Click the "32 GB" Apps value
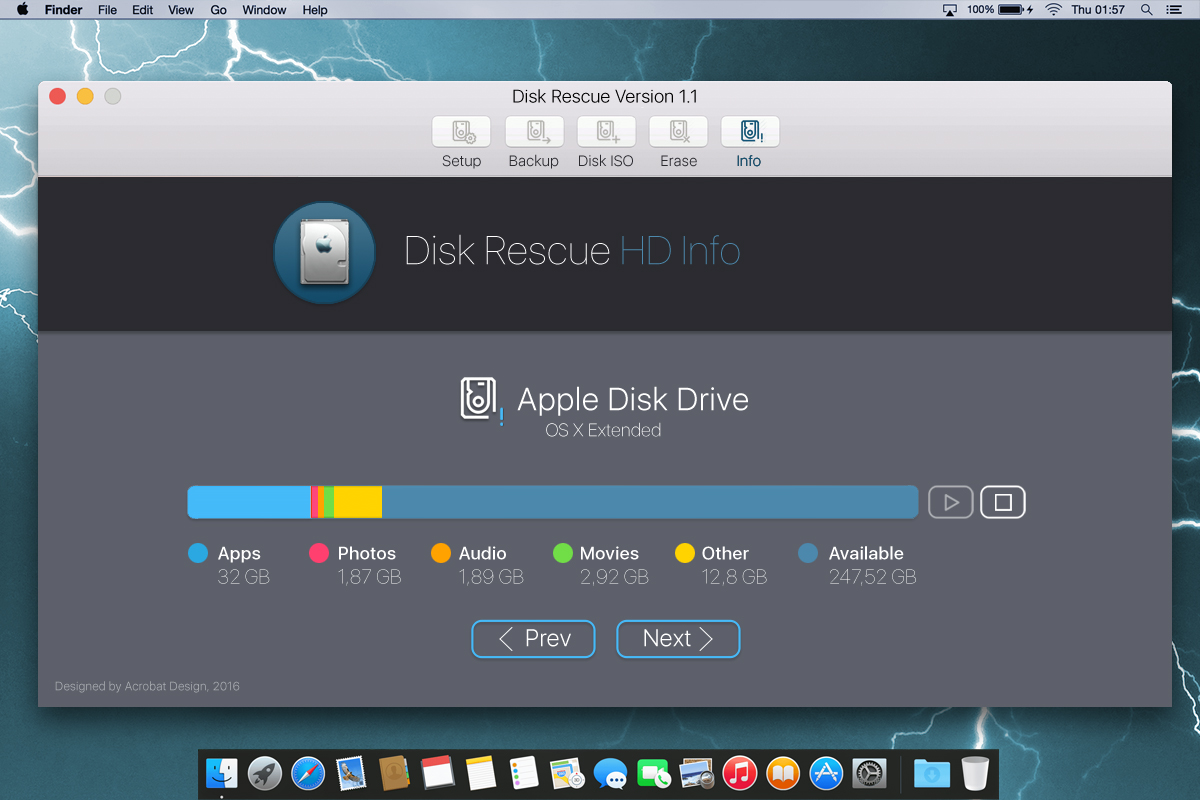The image size is (1200, 800). click(244, 577)
